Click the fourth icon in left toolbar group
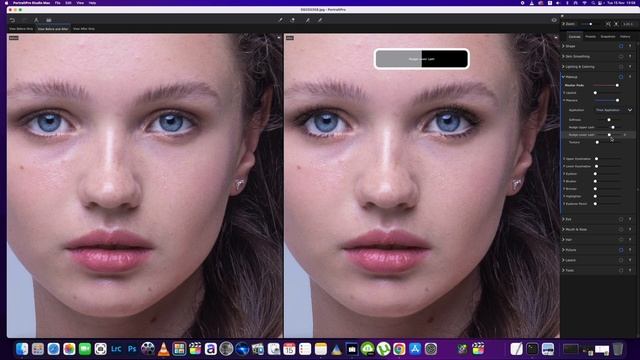640x360 pixels. [x=49, y=20]
